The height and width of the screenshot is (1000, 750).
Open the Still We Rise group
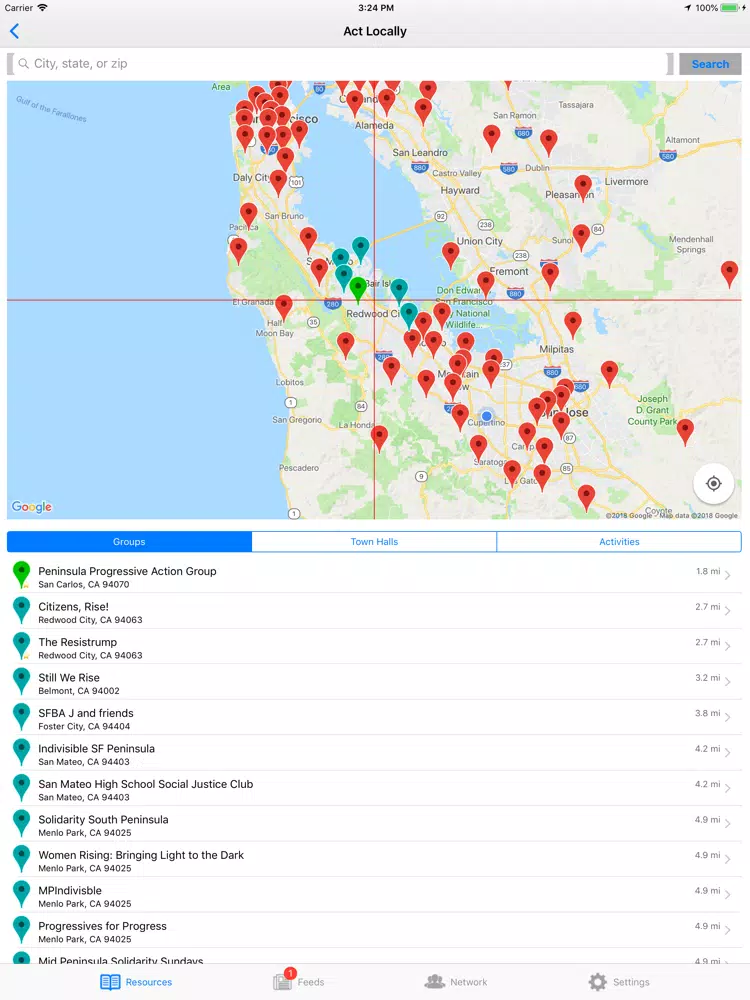(x=374, y=682)
